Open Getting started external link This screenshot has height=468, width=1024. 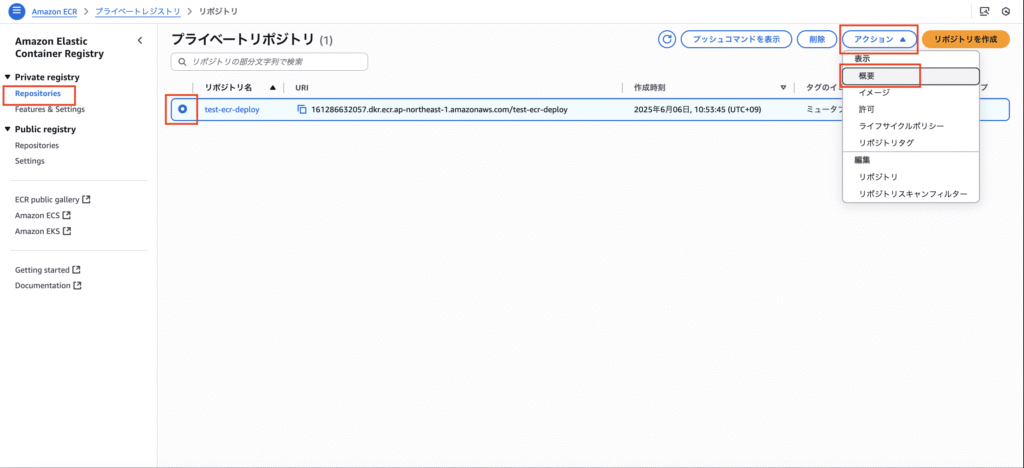point(48,270)
